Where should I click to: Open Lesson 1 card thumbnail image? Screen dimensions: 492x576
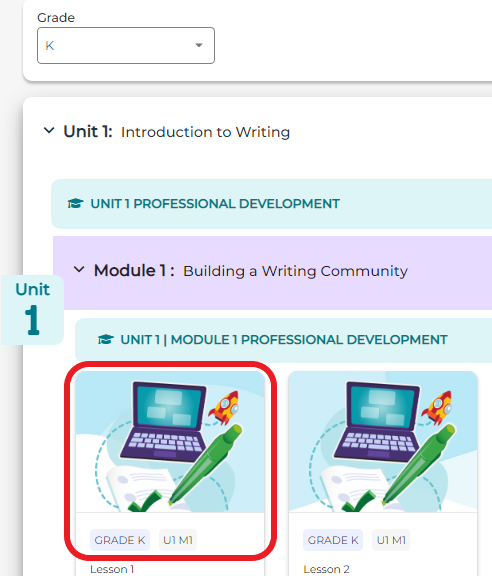click(x=170, y=442)
